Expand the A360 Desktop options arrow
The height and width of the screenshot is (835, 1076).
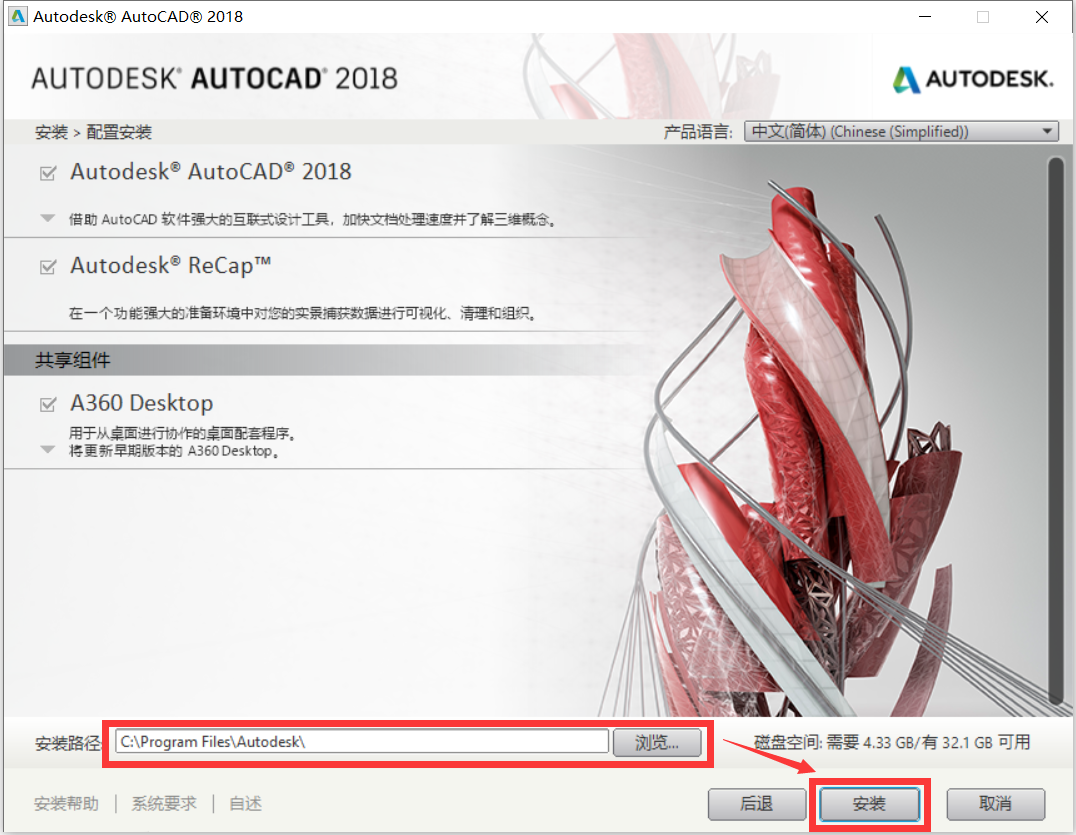47,449
